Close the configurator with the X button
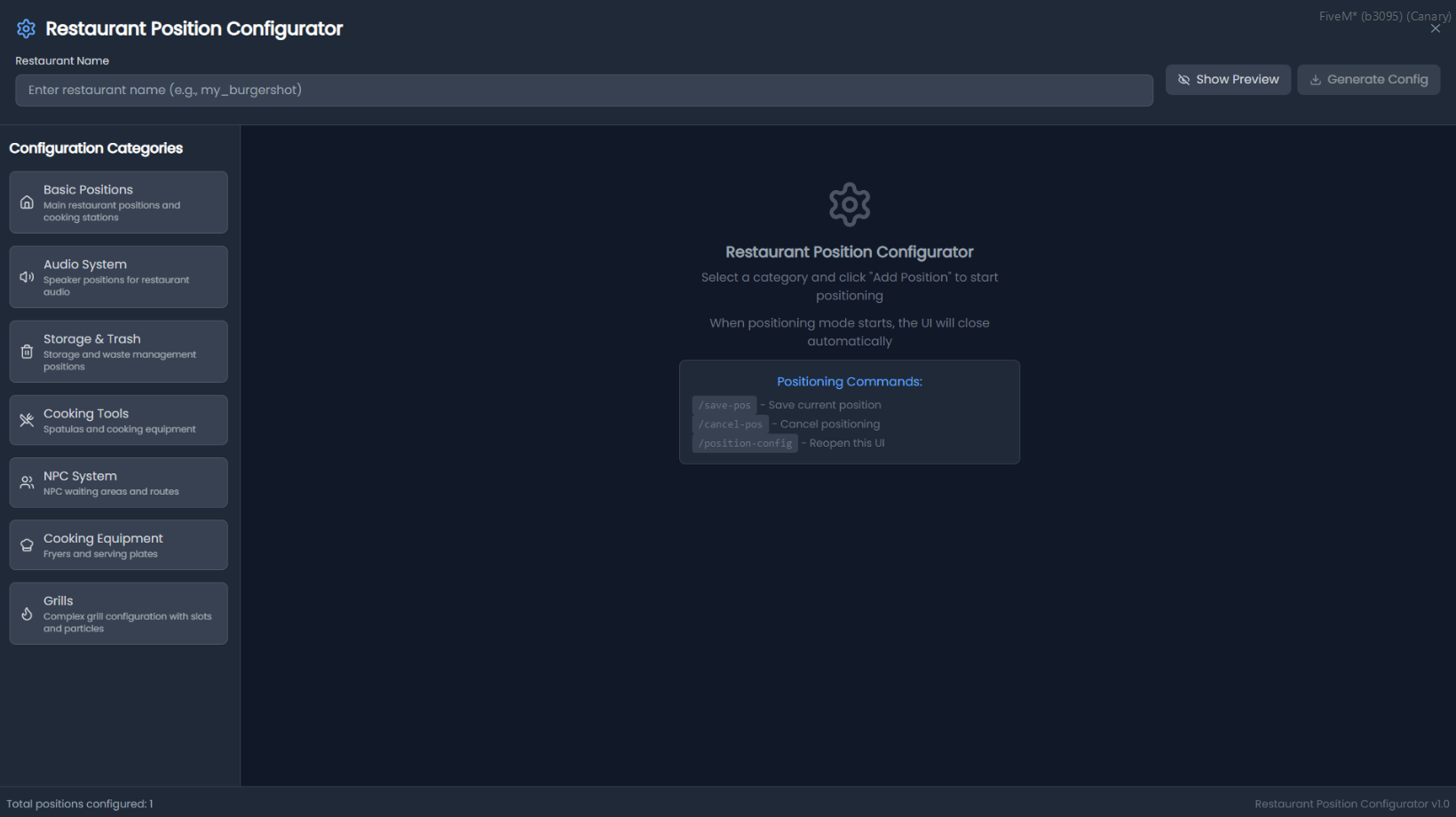Image resolution: width=1456 pixels, height=817 pixels. point(1436,29)
